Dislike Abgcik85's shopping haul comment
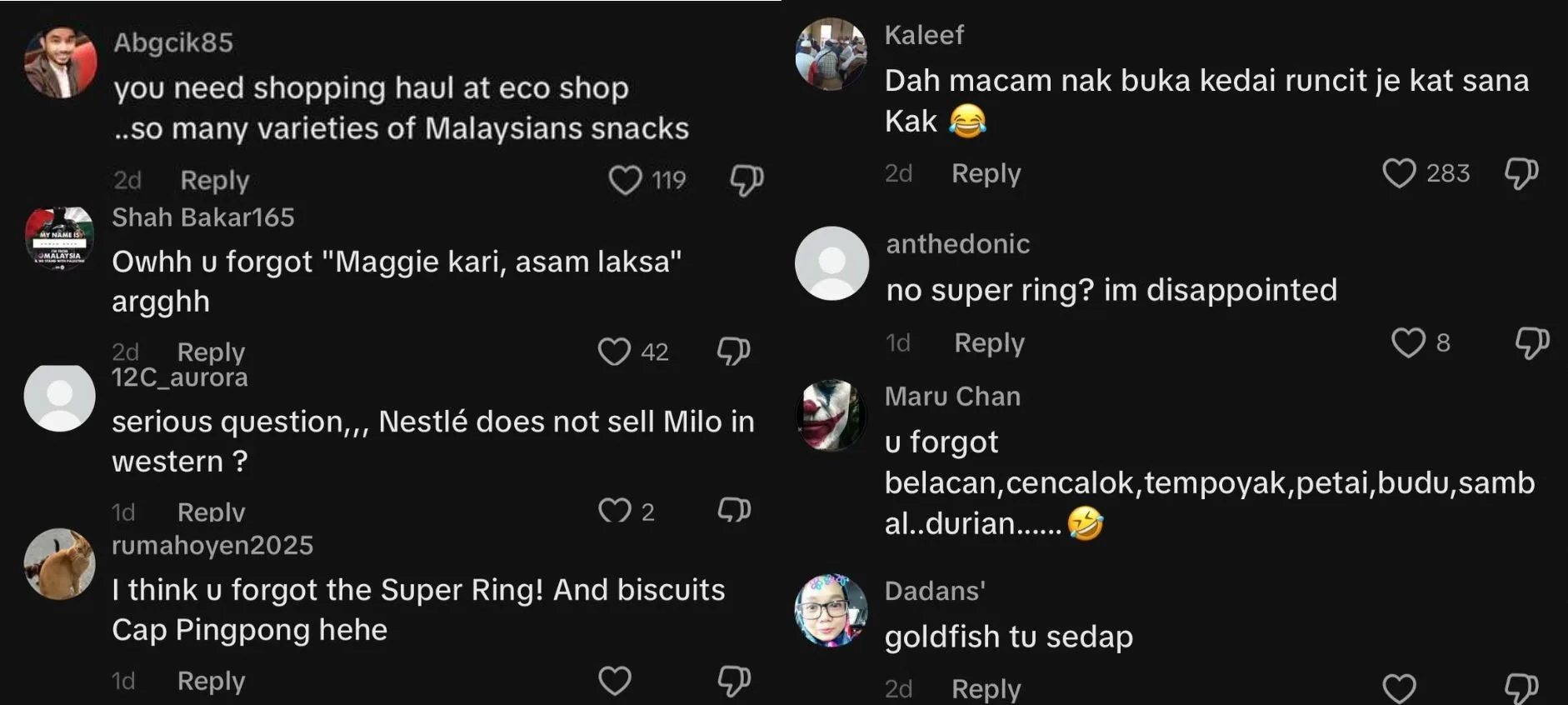The width and height of the screenshot is (1568, 705). pos(746,180)
